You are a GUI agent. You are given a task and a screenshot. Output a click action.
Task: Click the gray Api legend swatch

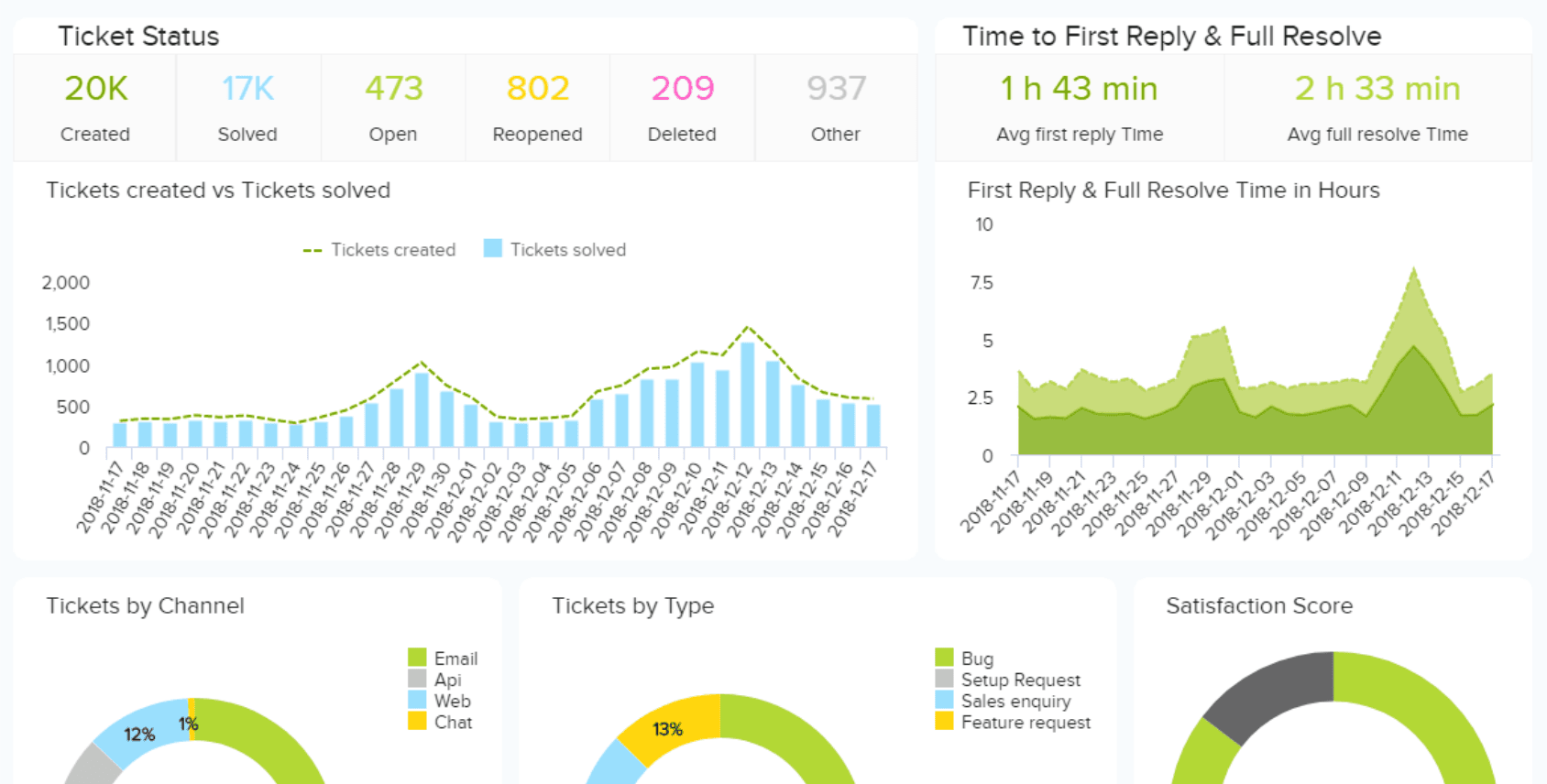coord(417,679)
